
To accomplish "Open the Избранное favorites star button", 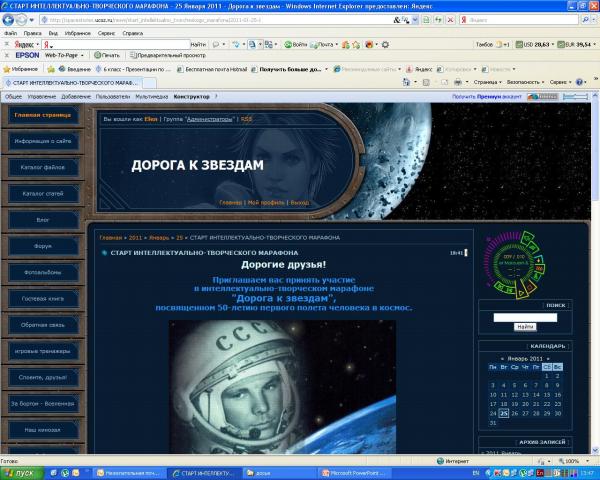I will click(21, 69).
